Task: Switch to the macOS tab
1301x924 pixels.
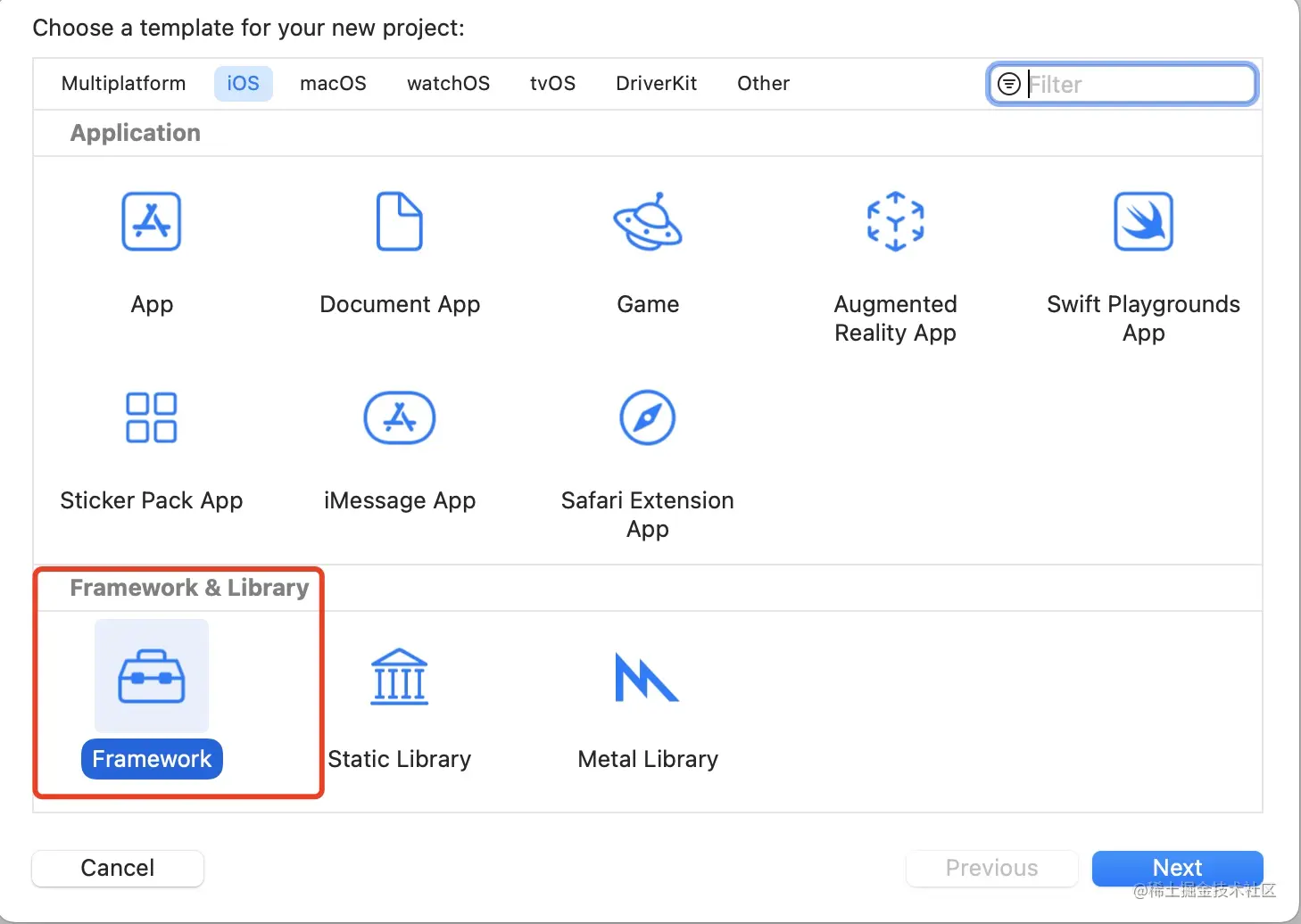Action: click(333, 84)
